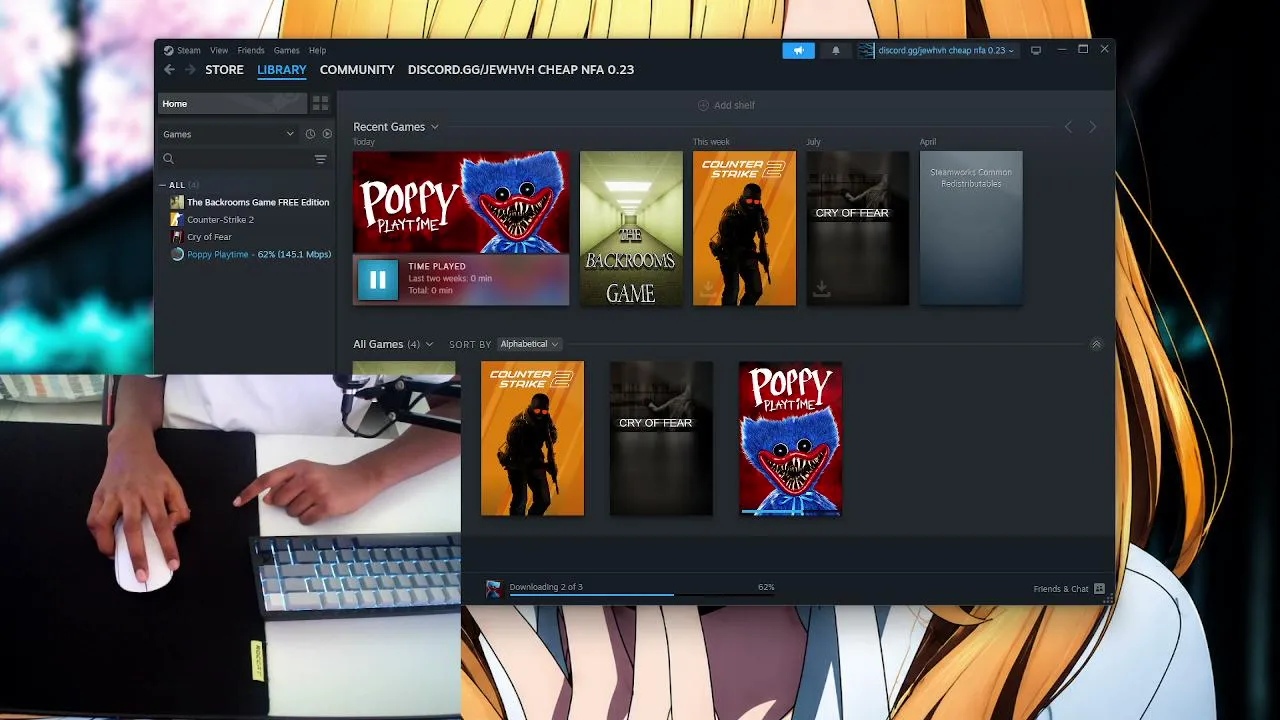Sort library by recent activity clock icon
This screenshot has width=1280, height=720.
(x=310, y=134)
